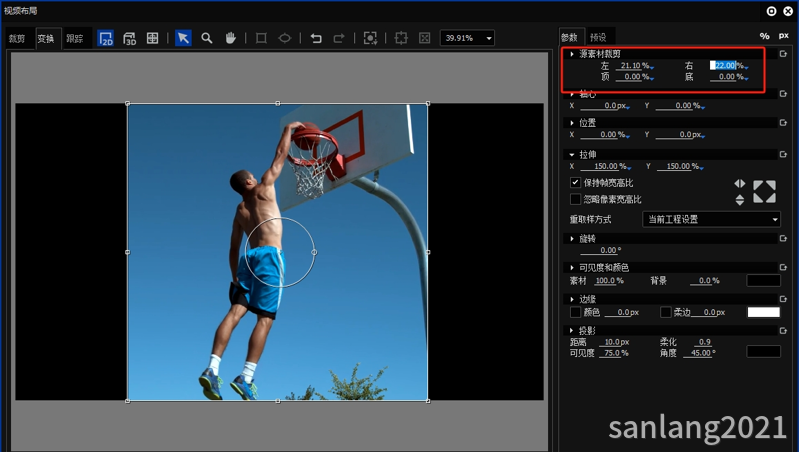Switch to 2D layout mode
The height and width of the screenshot is (452, 799).
coord(106,38)
